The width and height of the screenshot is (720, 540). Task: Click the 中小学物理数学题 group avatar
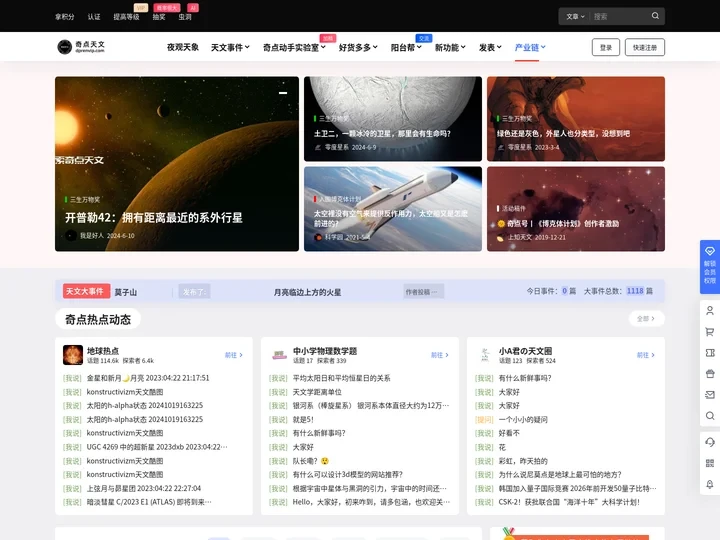[279, 355]
